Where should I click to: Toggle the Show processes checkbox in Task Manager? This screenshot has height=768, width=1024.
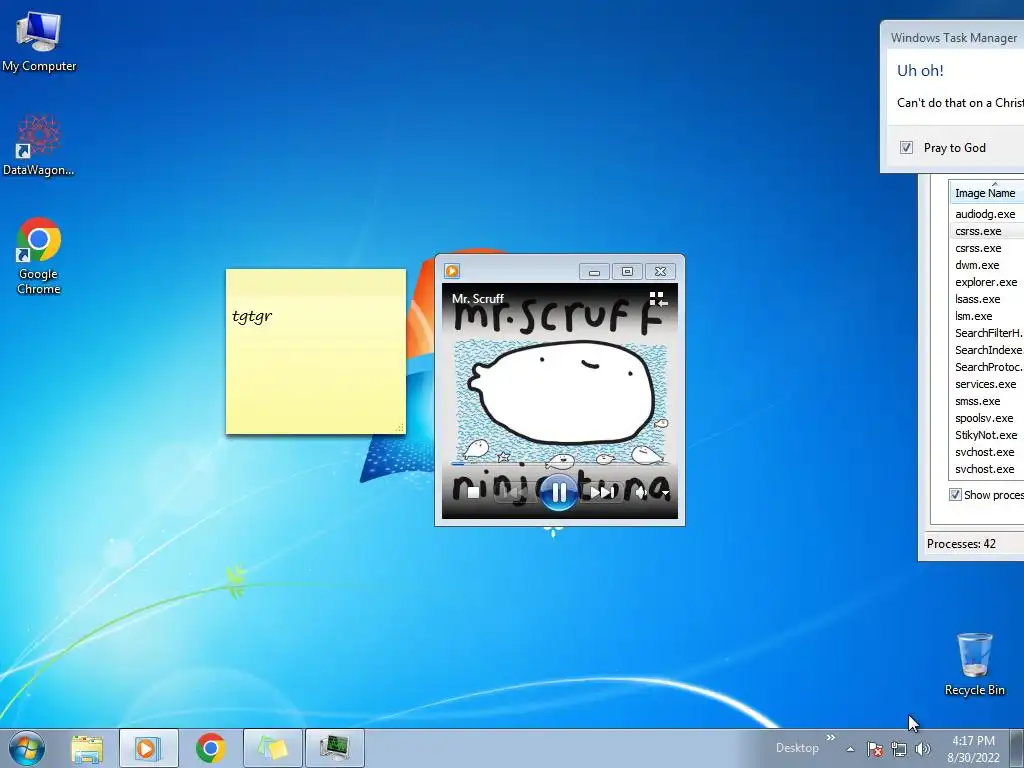point(955,495)
